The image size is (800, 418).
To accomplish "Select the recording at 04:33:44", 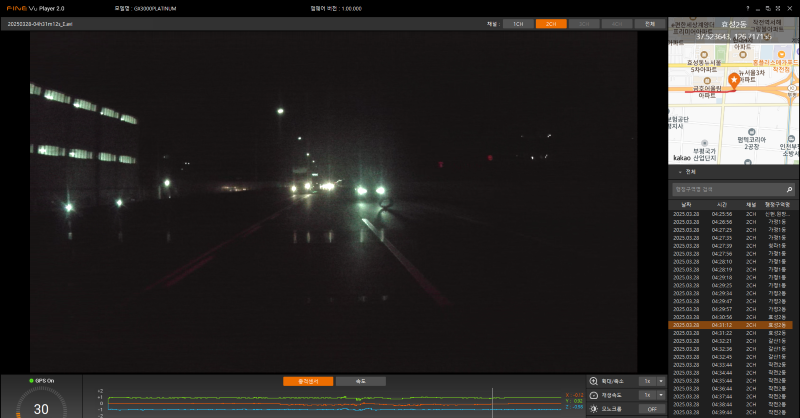I will pos(731,365).
